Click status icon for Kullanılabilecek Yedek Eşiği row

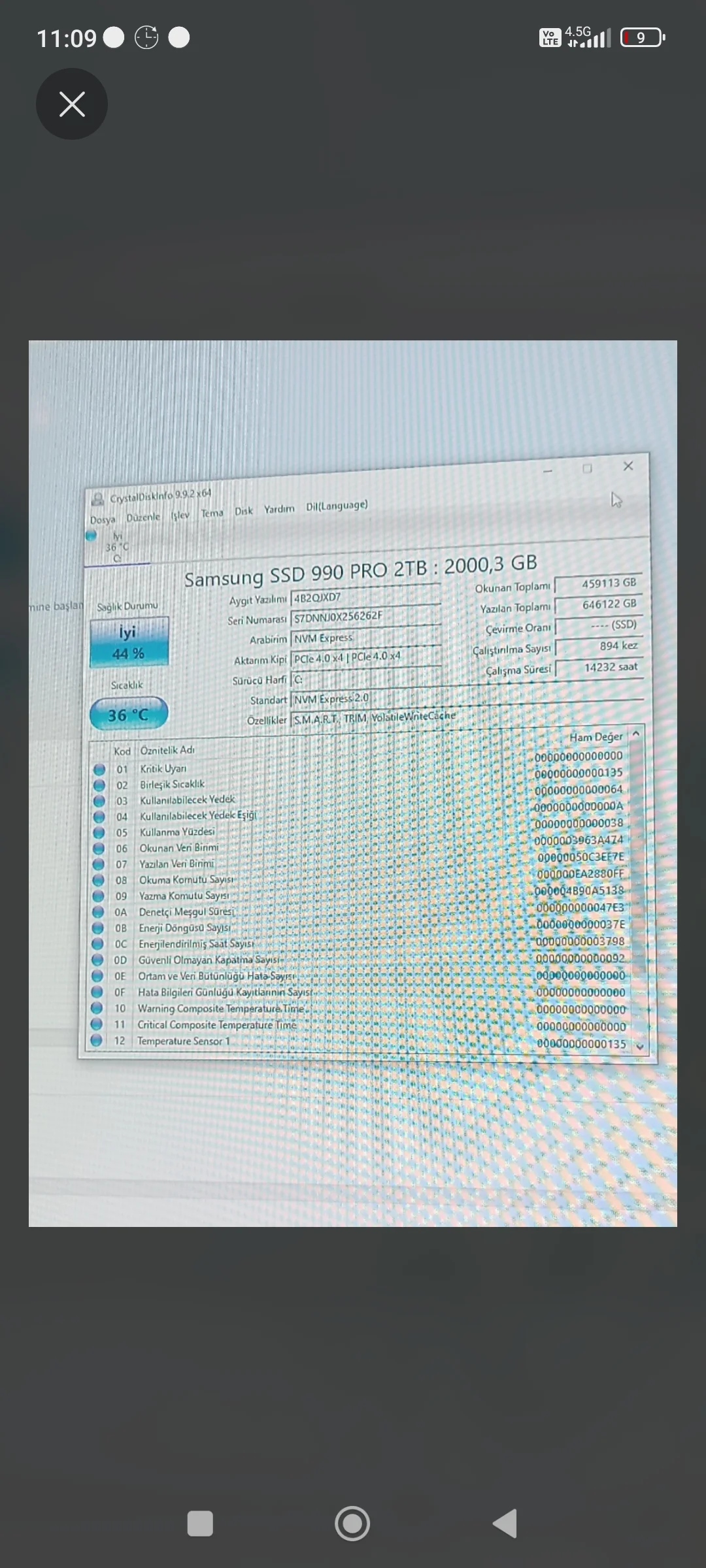click(x=99, y=817)
